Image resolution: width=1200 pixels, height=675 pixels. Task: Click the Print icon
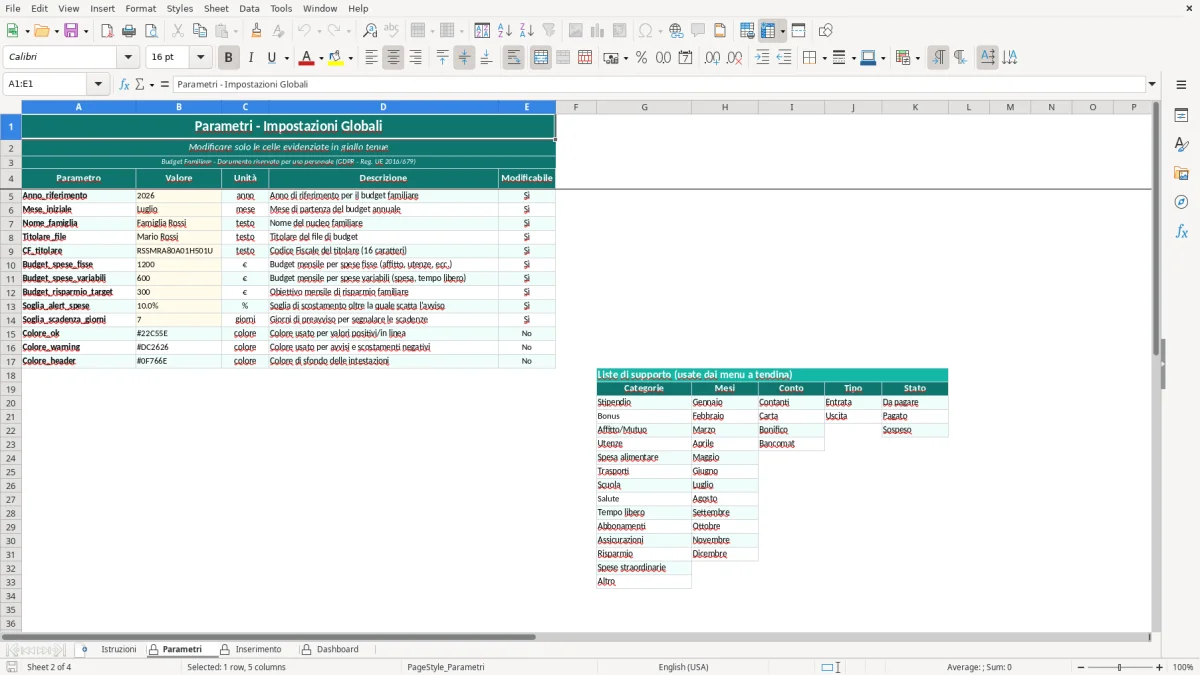tap(129, 31)
